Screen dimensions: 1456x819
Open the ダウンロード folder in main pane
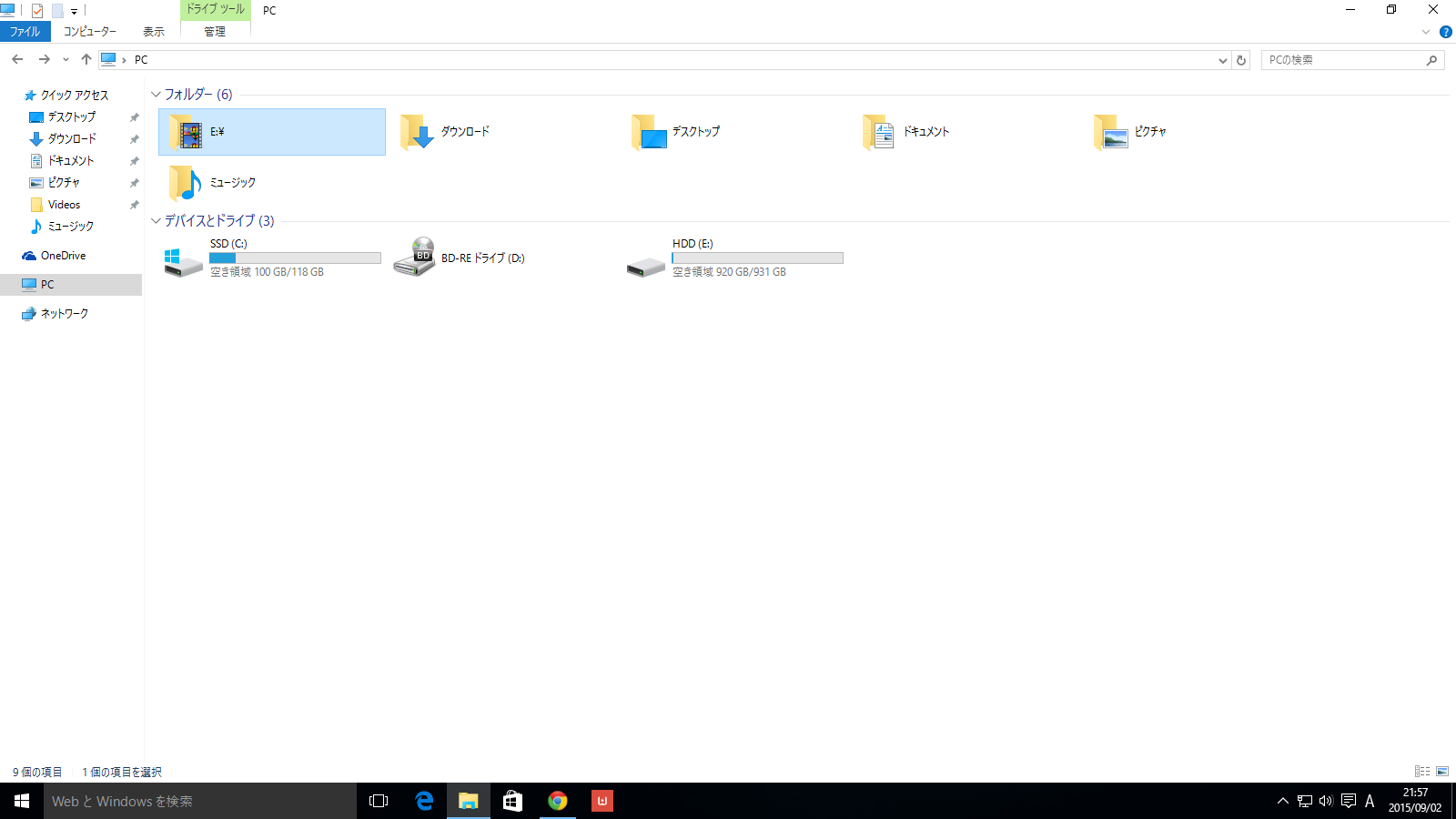[x=418, y=132]
